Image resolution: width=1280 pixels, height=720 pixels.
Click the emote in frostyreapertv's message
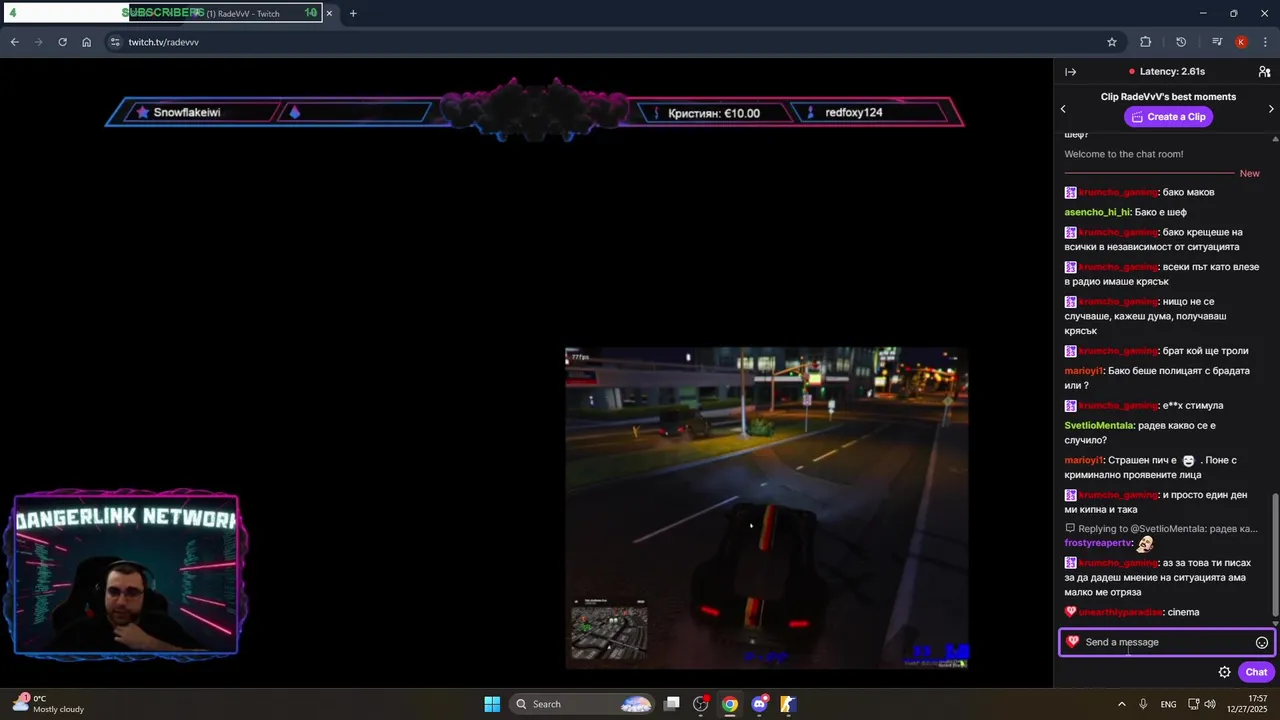(x=1145, y=543)
